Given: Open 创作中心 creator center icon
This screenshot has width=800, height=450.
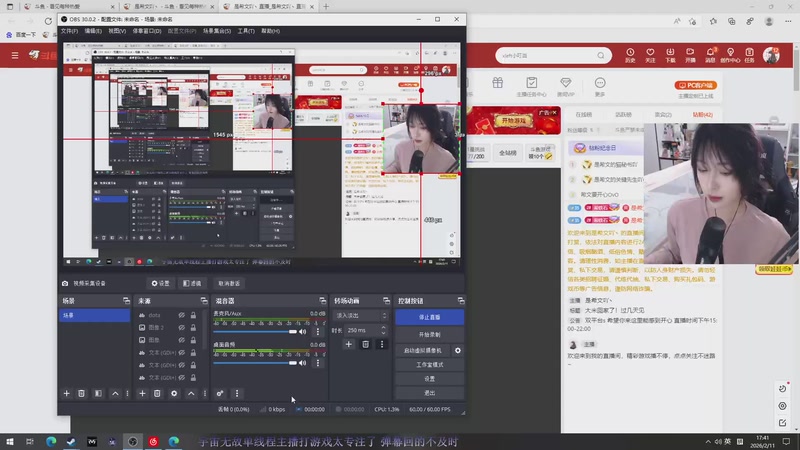Looking at the screenshot, I should pyautogui.click(x=730, y=55).
